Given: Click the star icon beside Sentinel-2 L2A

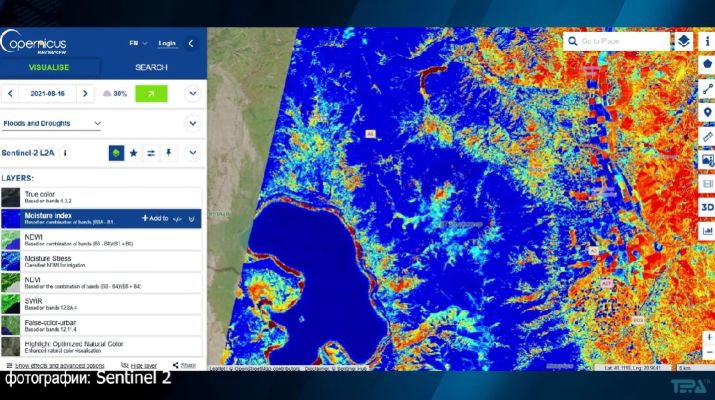Looking at the screenshot, I should point(134,153).
